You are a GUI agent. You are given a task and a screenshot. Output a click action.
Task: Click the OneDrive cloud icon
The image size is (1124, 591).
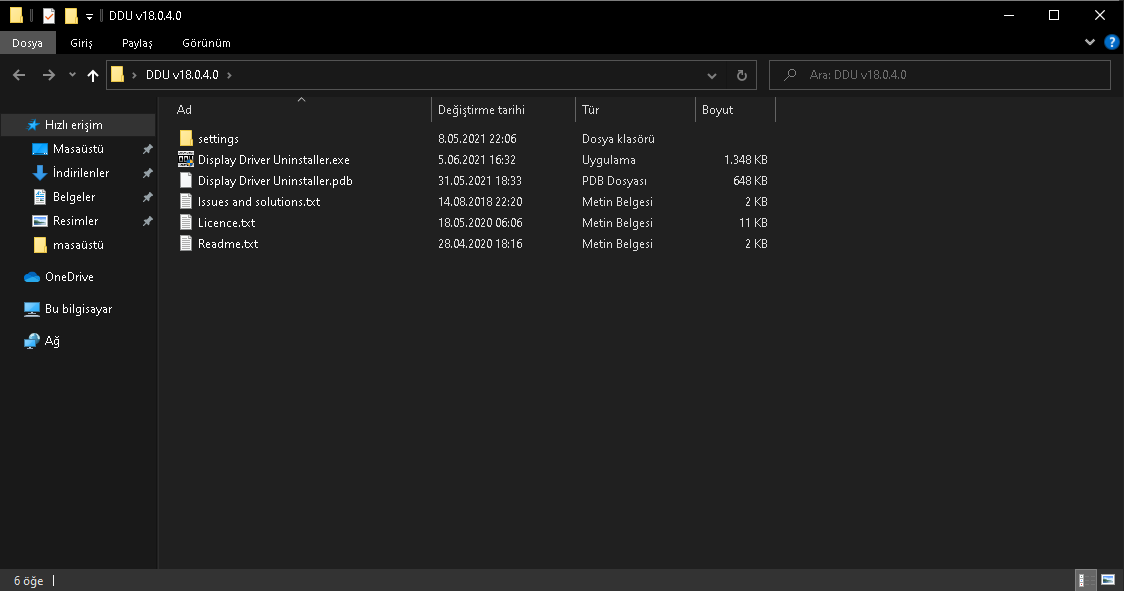[32, 277]
